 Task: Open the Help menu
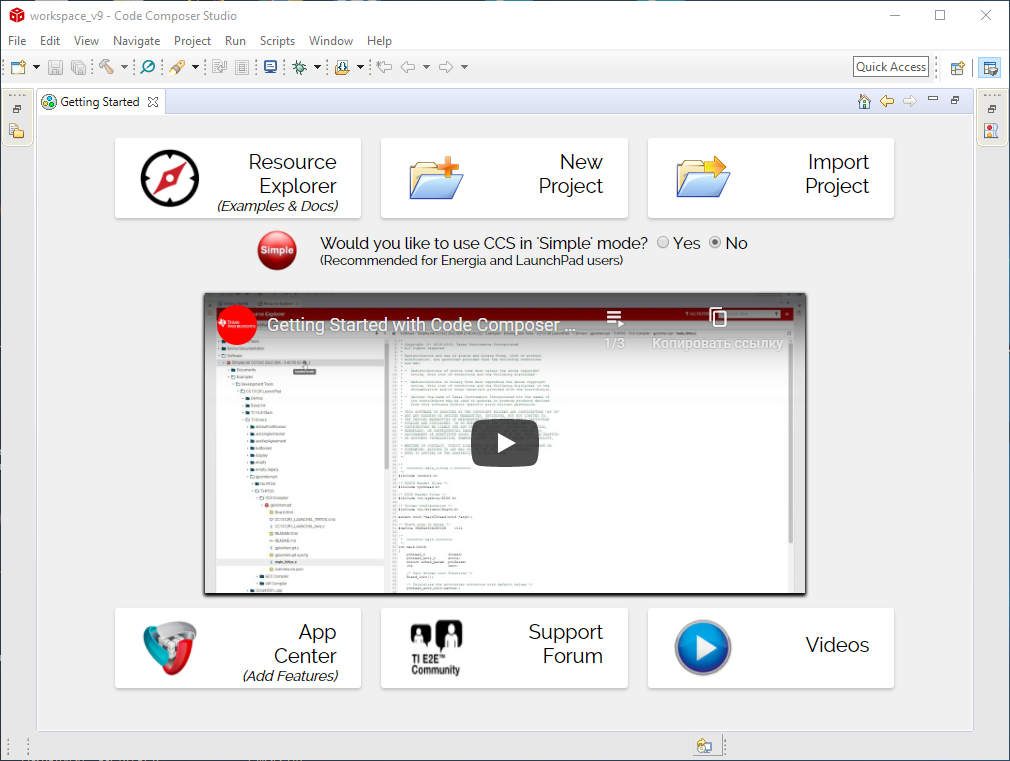pyautogui.click(x=379, y=41)
